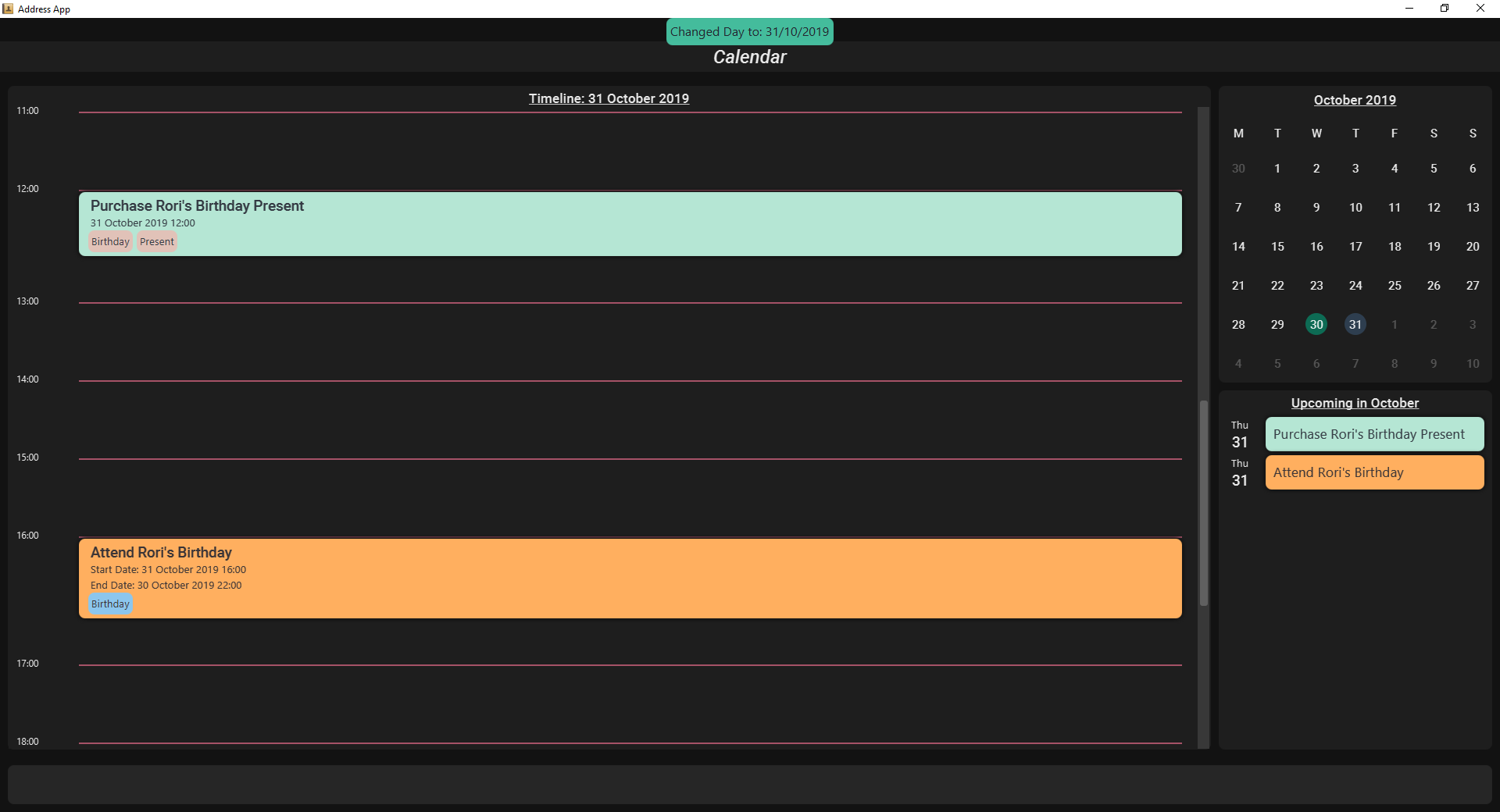Minimize the Address App window
The width and height of the screenshot is (1500, 812).
1409,9
